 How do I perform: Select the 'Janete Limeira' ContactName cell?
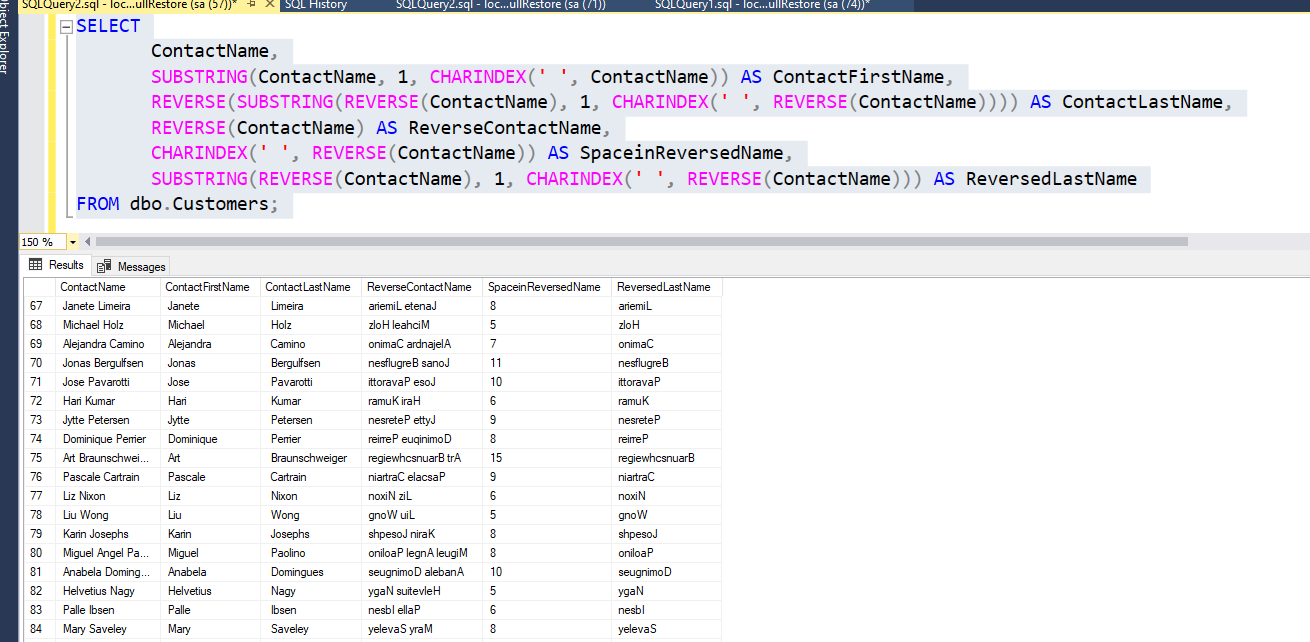pos(108,306)
